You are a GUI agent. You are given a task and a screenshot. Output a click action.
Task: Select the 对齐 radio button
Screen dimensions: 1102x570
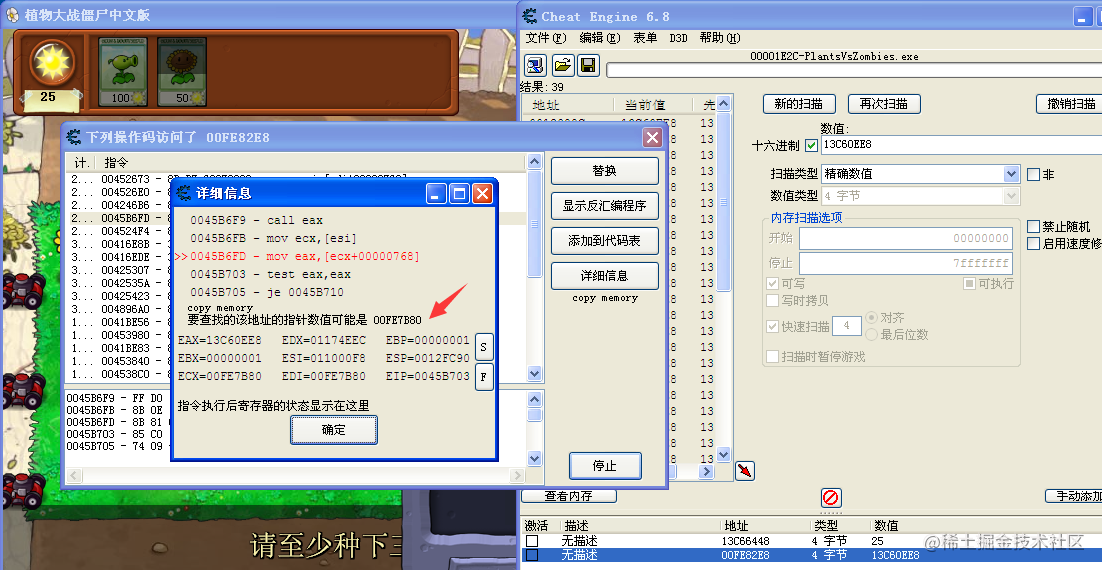[x=871, y=318]
